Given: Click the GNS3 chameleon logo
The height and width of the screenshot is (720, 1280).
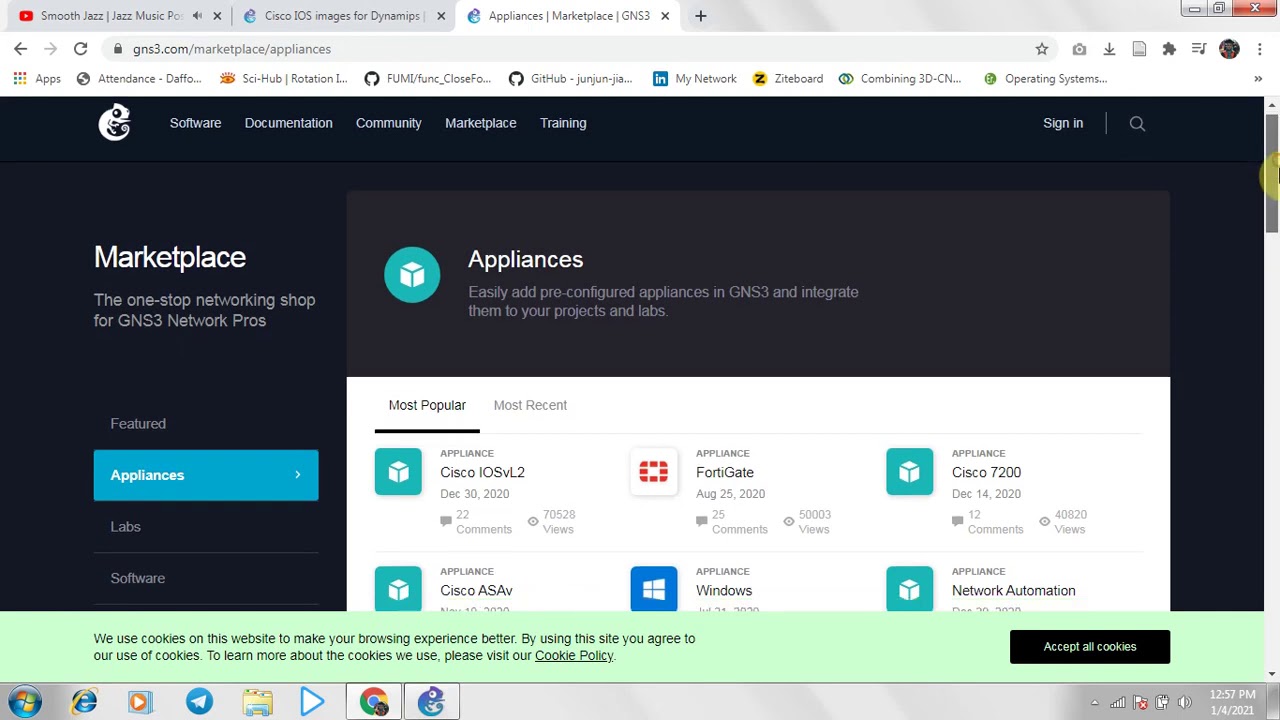Looking at the screenshot, I should point(115,122).
